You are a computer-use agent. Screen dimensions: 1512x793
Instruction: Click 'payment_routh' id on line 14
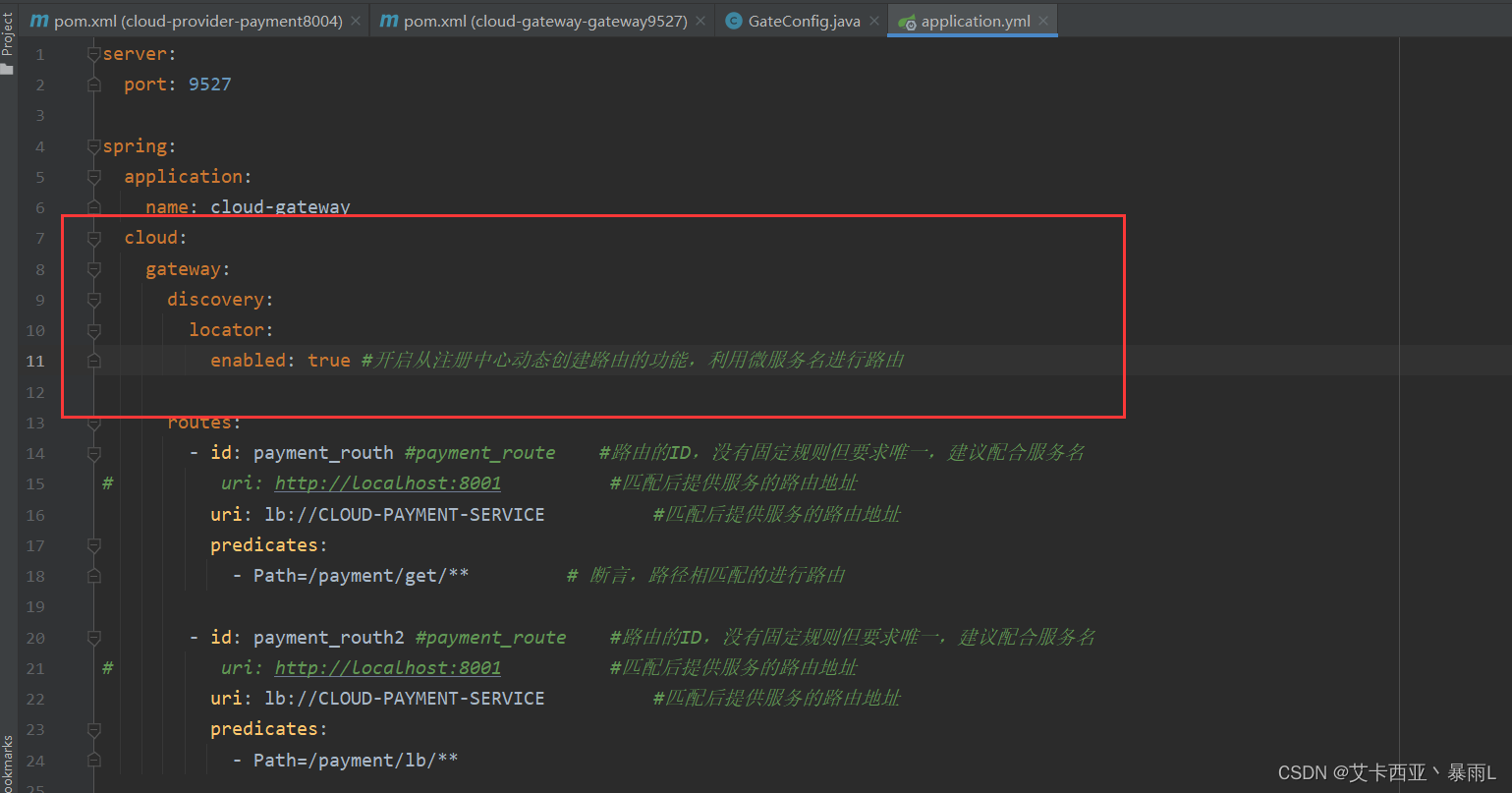323,453
